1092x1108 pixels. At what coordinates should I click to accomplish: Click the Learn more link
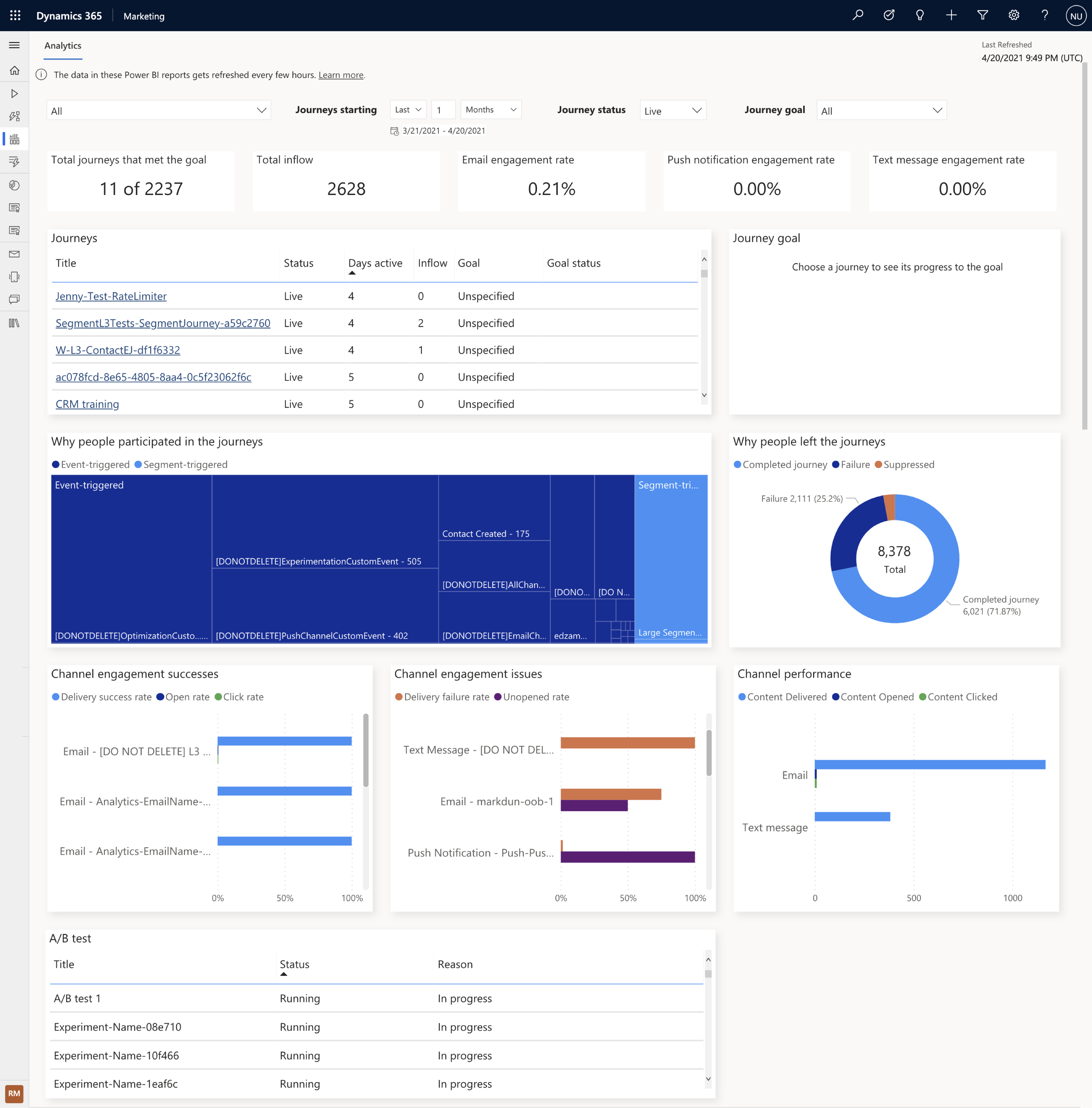341,75
